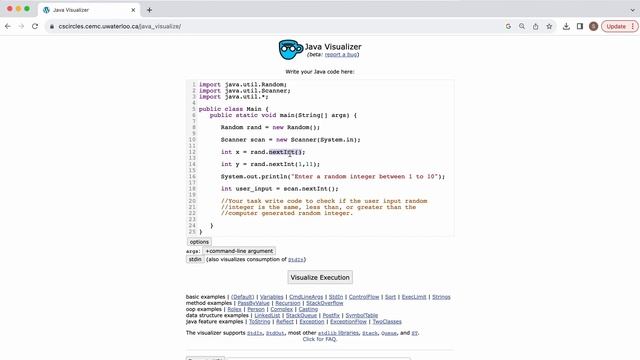Click the stdin button

coord(195,260)
